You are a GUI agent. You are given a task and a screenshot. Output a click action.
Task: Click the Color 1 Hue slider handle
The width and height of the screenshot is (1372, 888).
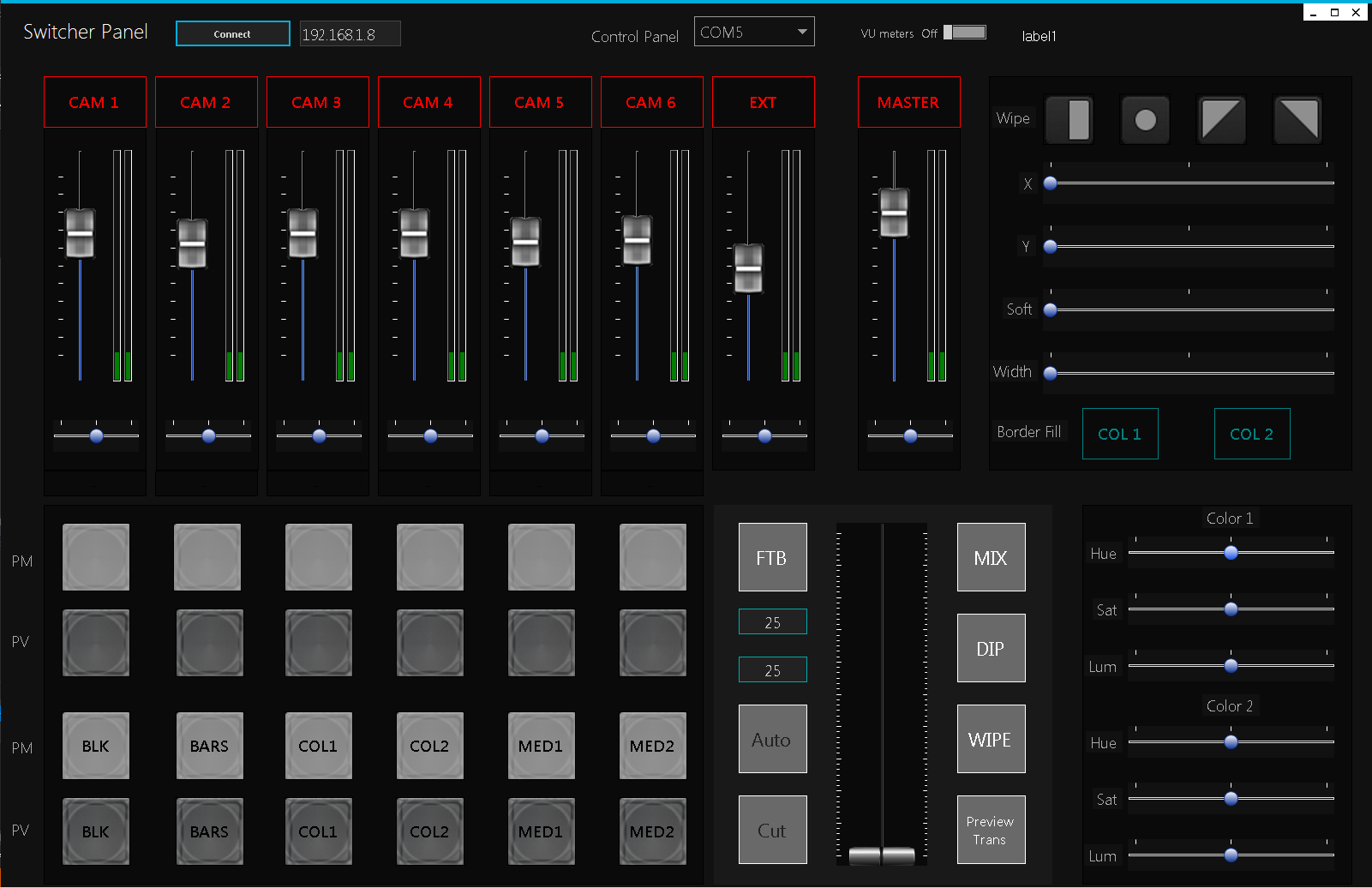click(1231, 553)
